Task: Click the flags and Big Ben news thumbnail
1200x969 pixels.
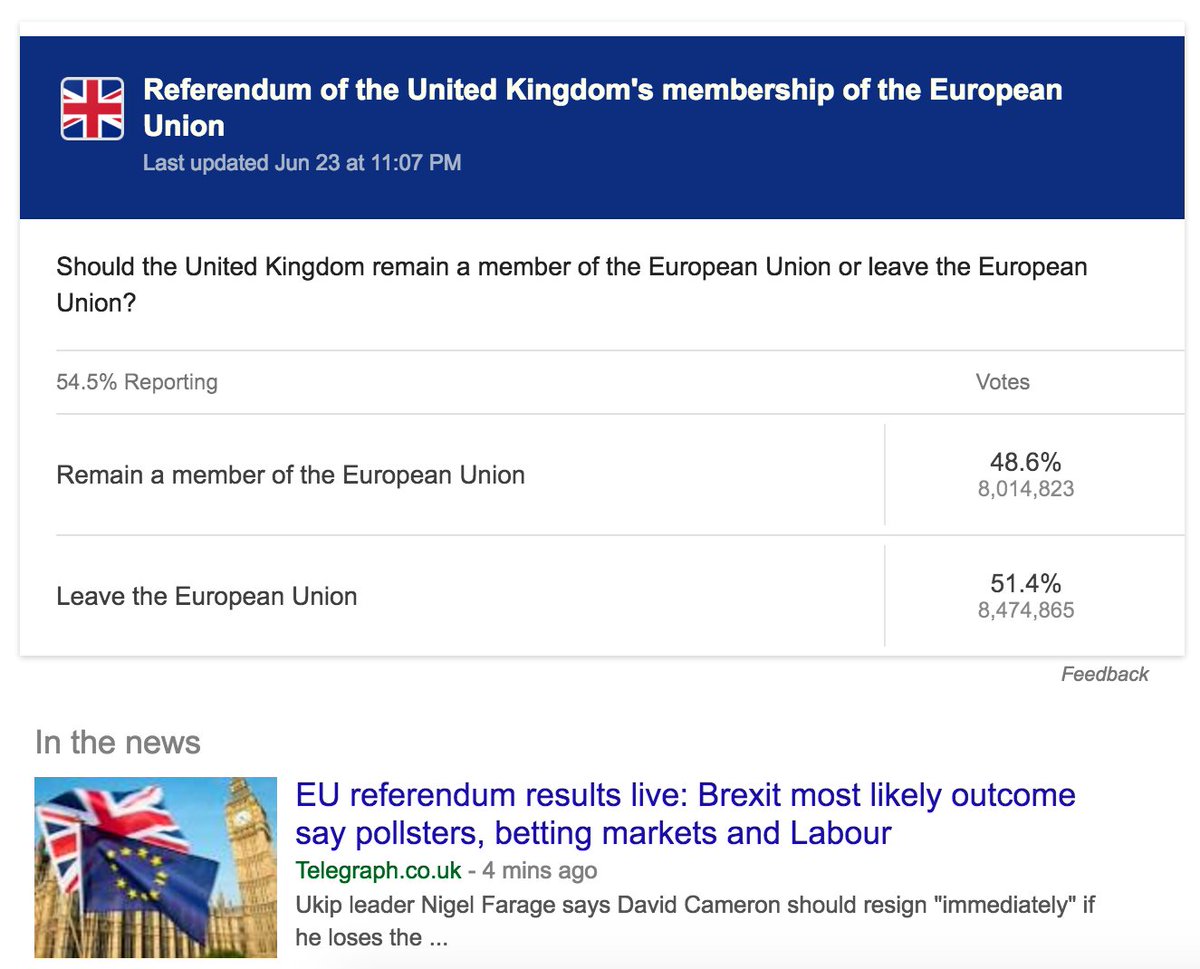Action: coord(156,867)
